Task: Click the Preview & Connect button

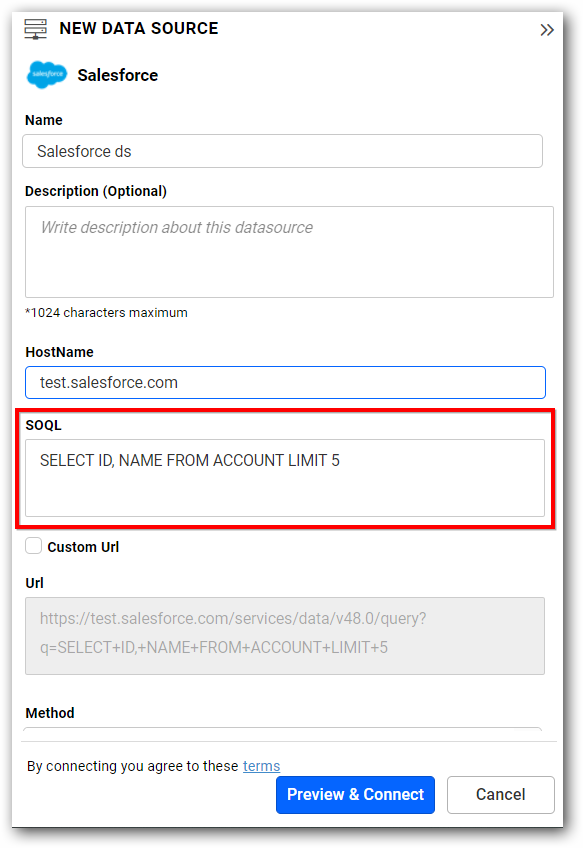Action: click(355, 795)
